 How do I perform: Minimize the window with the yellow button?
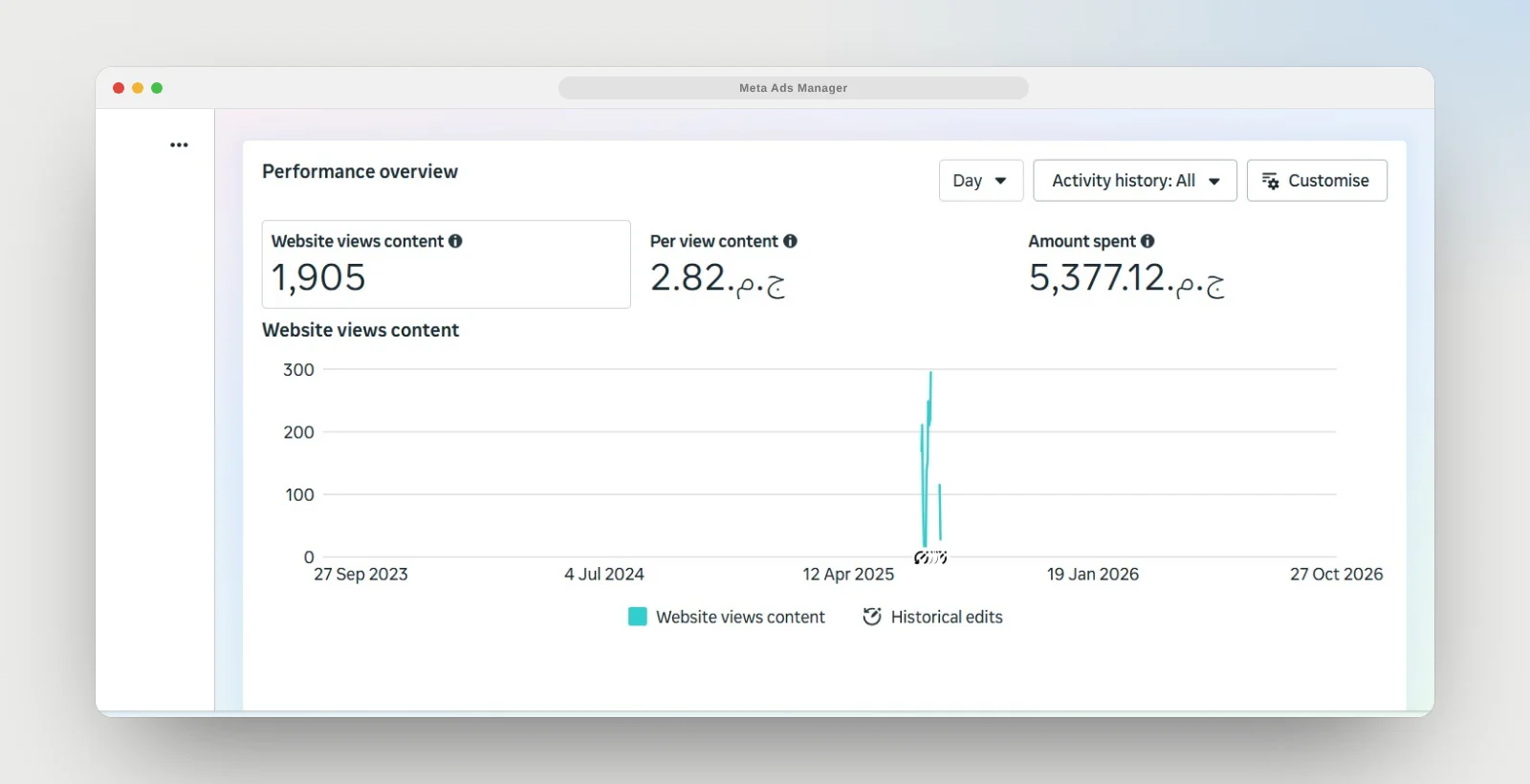pos(138,88)
